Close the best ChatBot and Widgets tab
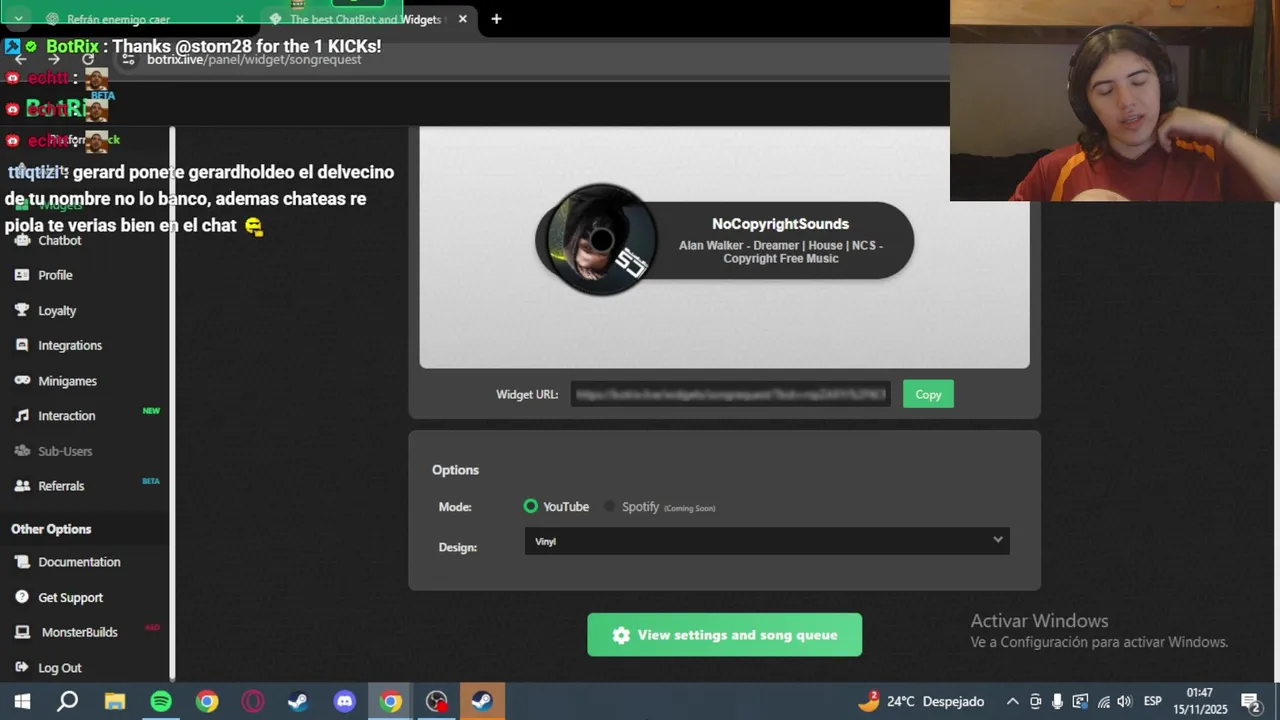 click(462, 19)
